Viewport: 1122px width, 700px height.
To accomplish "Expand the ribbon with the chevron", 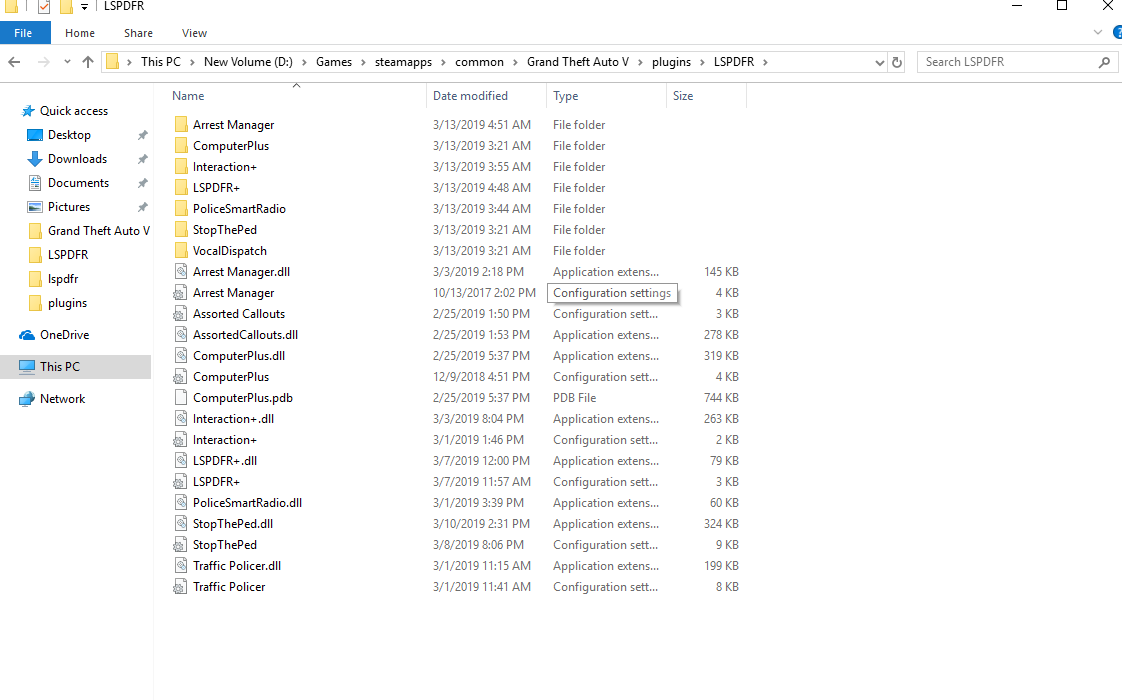I will click(1098, 33).
